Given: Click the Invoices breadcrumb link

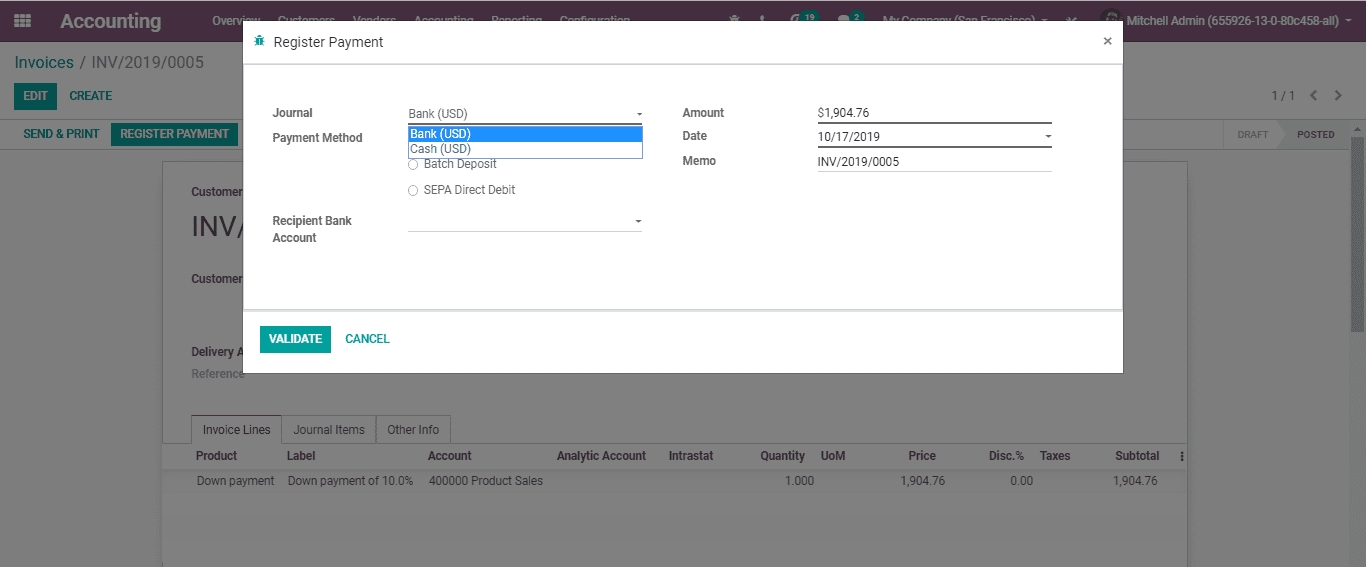Looking at the screenshot, I should 44,63.
